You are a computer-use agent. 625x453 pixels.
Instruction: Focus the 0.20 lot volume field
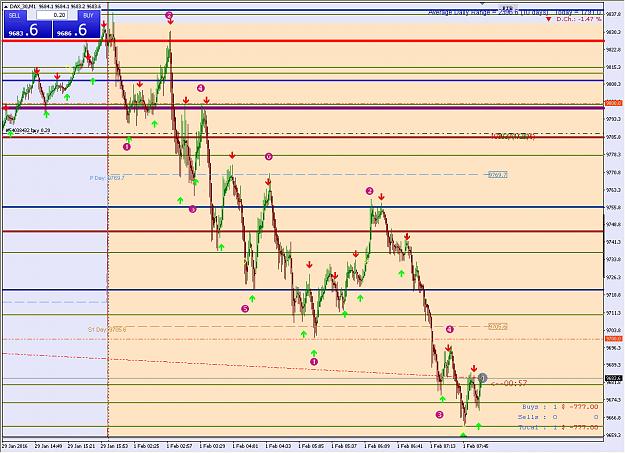(52, 15)
